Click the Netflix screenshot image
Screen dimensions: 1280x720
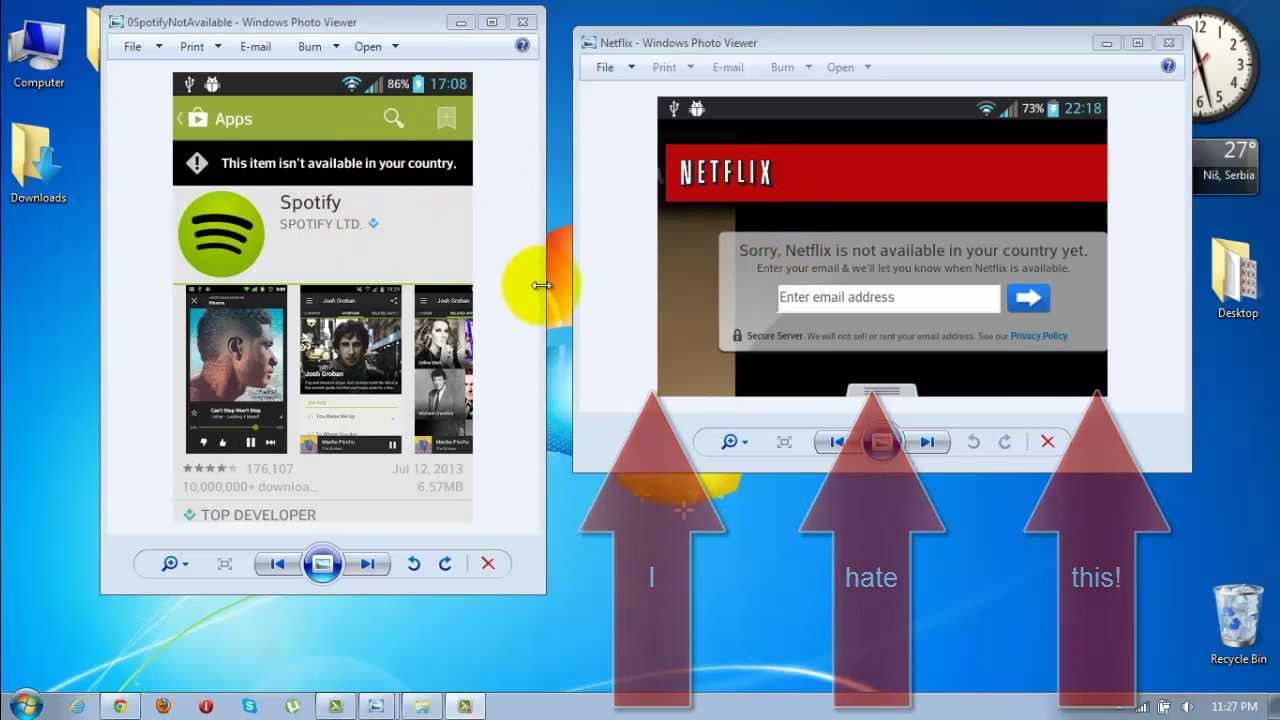882,247
